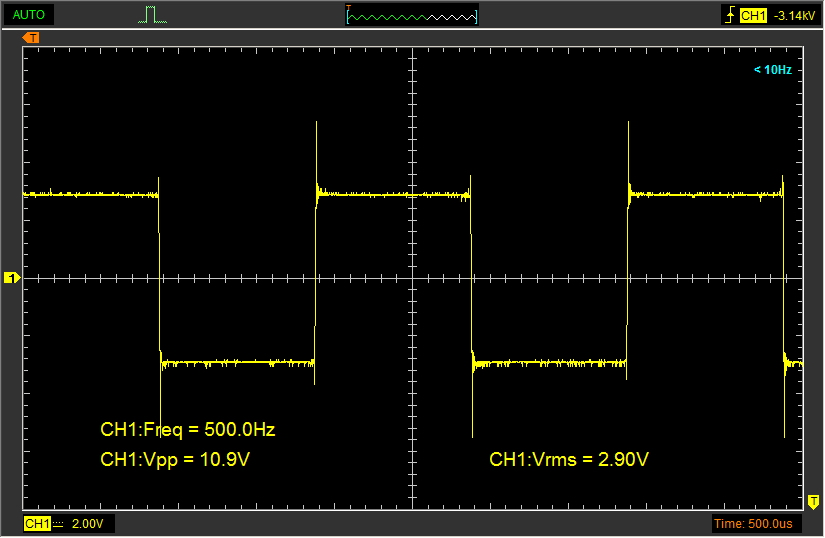
Task: Click the waveform memory overview bar
Action: tap(412, 15)
